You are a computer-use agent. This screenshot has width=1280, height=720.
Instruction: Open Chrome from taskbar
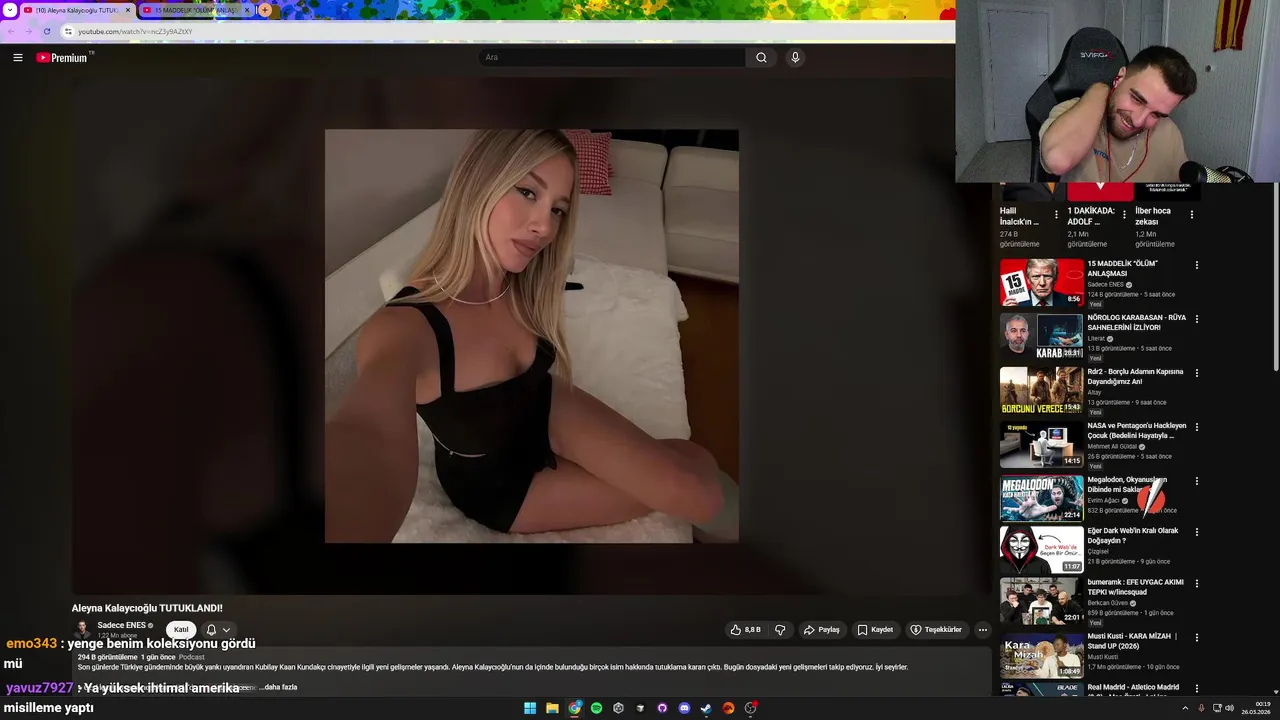point(575,708)
